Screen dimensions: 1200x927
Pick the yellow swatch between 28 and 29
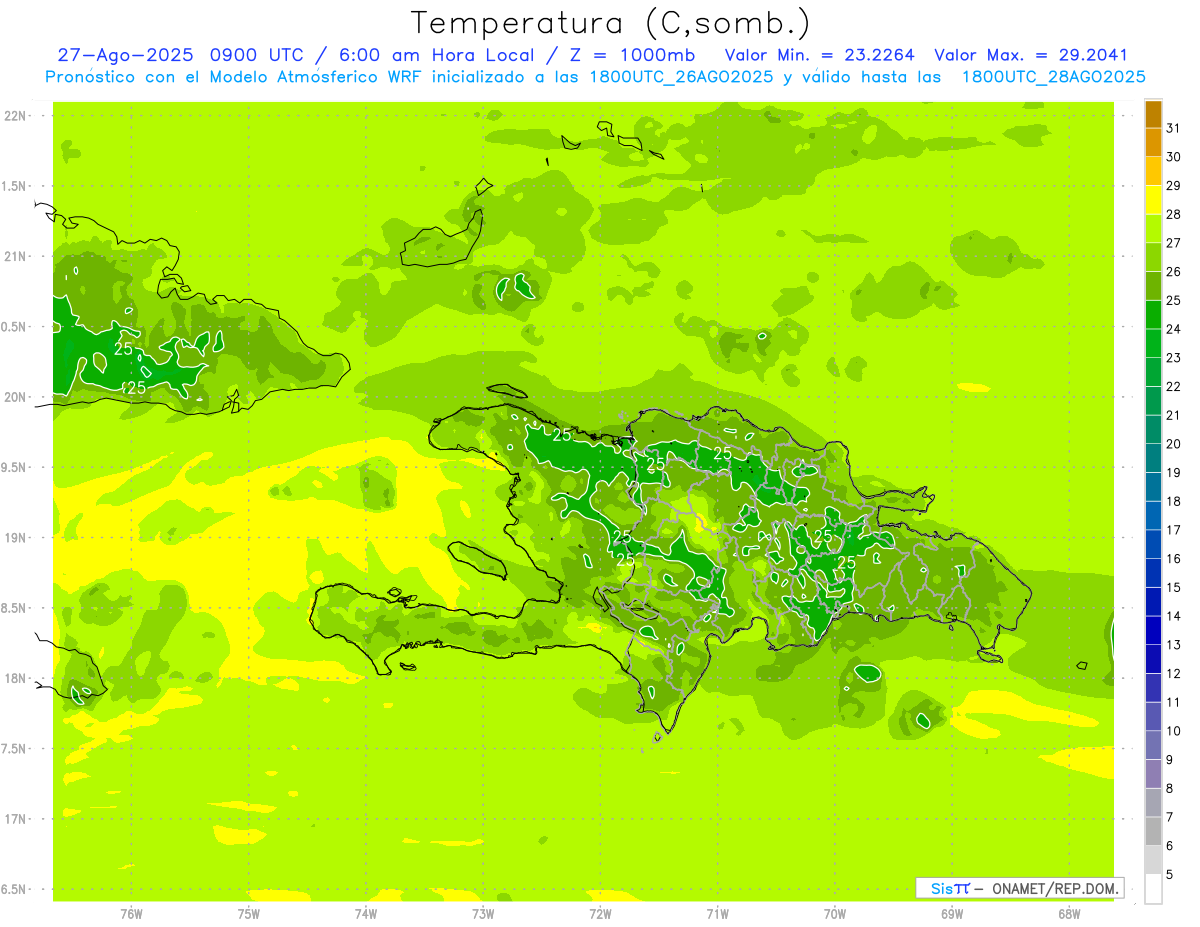click(x=1153, y=200)
